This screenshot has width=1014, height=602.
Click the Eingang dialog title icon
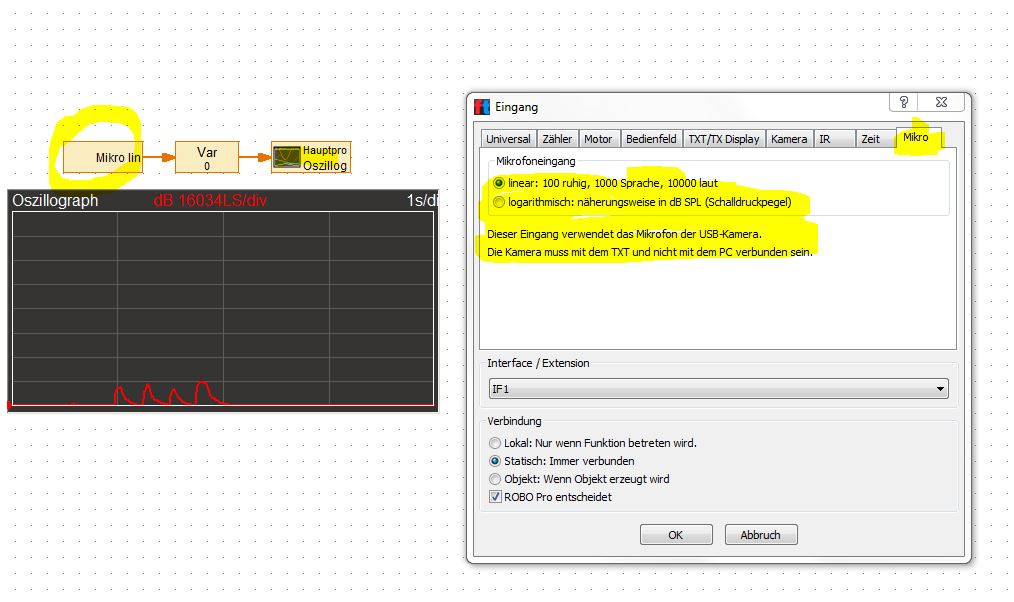[482, 107]
